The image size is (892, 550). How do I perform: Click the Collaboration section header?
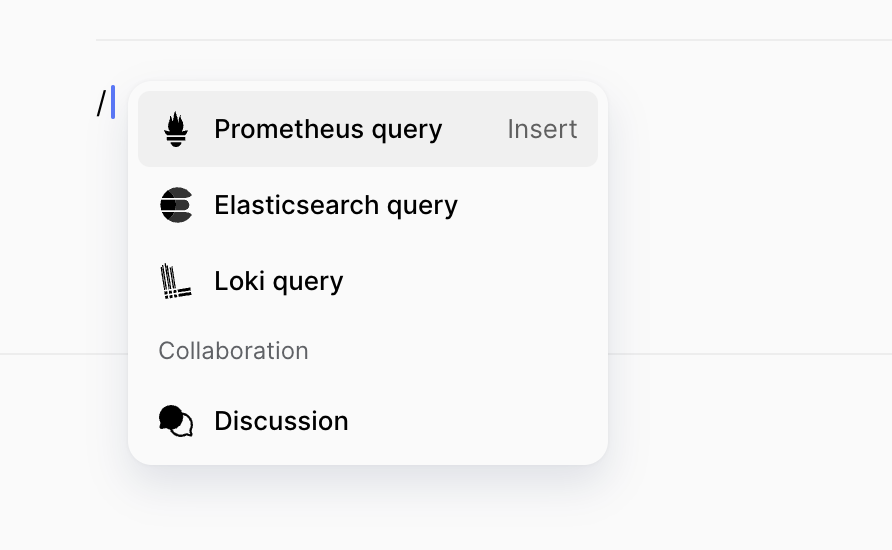pos(233,351)
